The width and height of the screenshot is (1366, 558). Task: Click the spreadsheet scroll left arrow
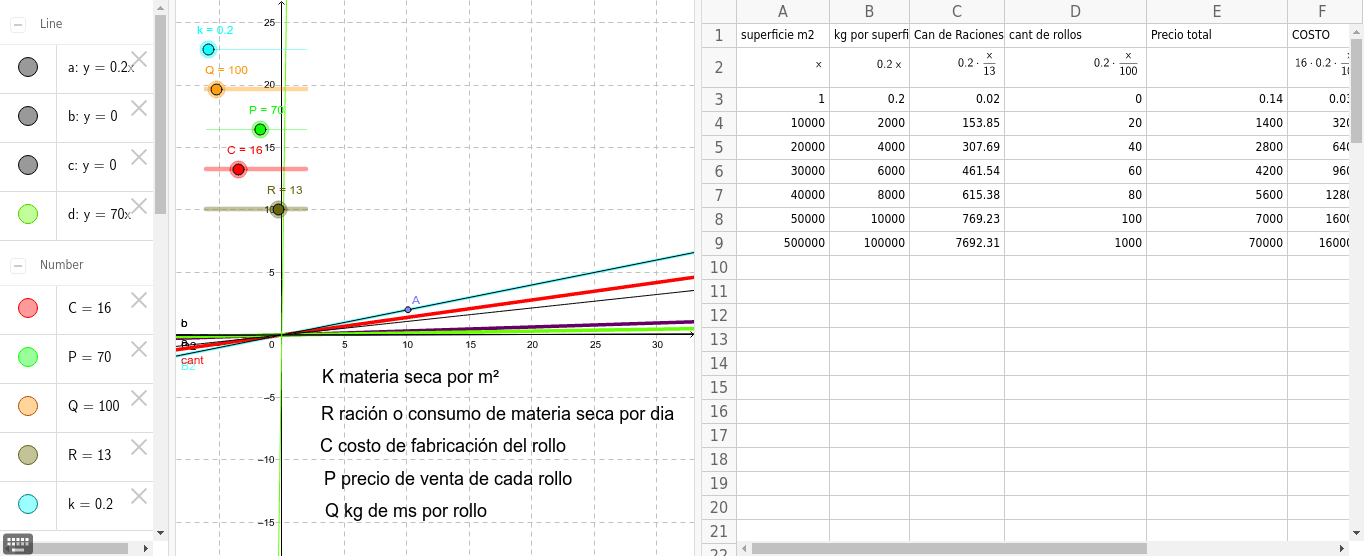click(743, 549)
